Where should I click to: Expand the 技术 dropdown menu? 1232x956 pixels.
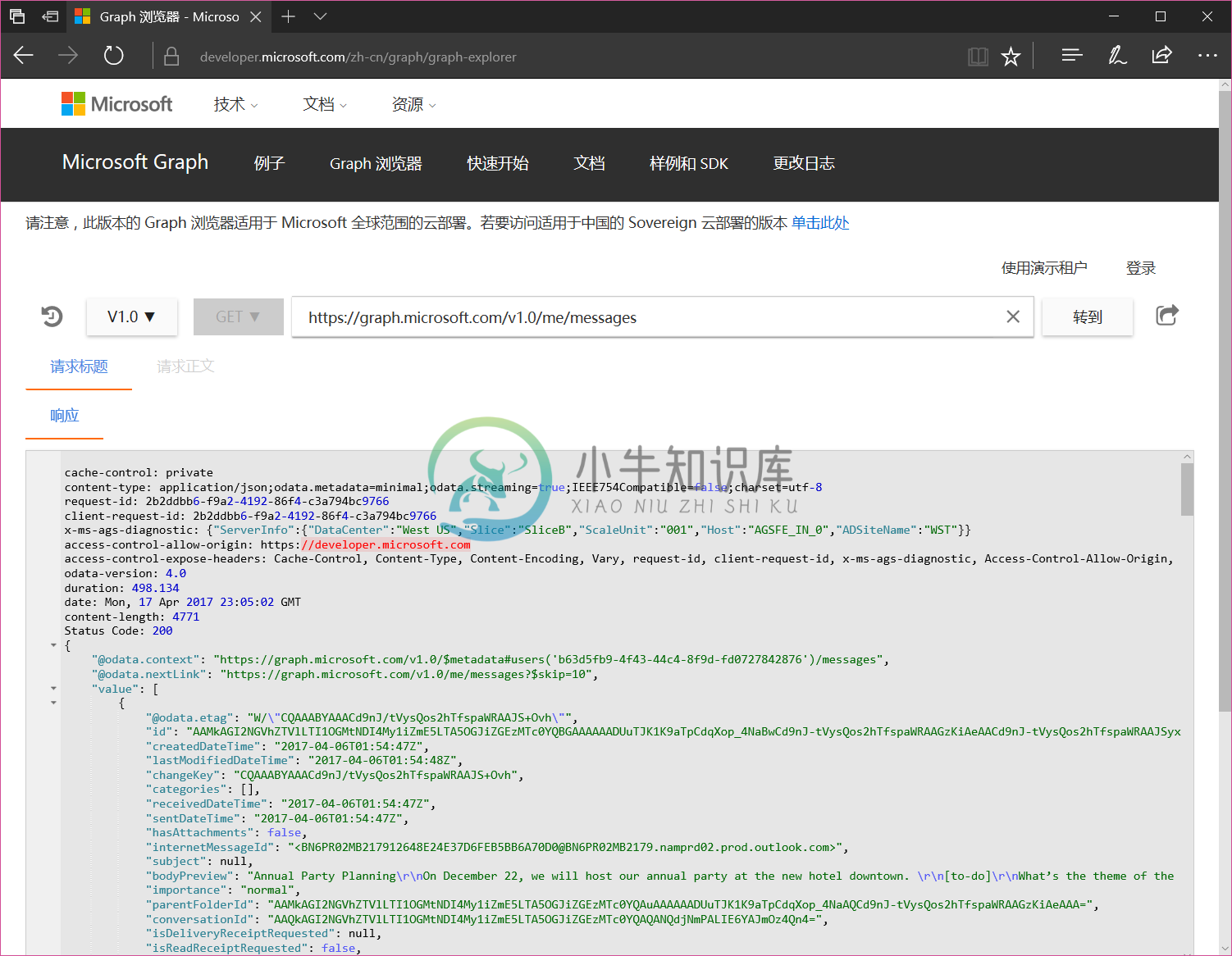236,104
